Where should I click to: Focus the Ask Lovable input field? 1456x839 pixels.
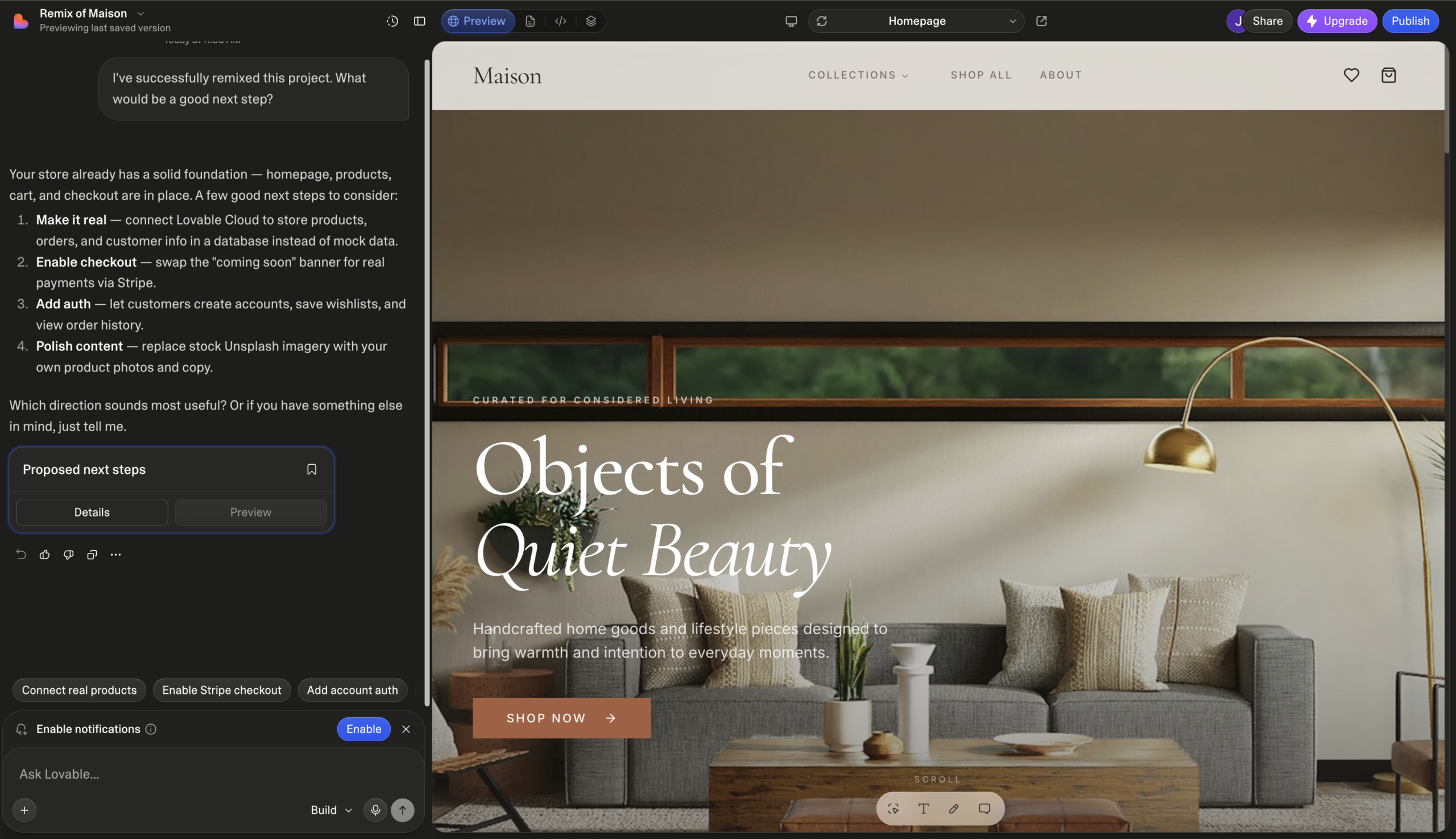[213, 774]
